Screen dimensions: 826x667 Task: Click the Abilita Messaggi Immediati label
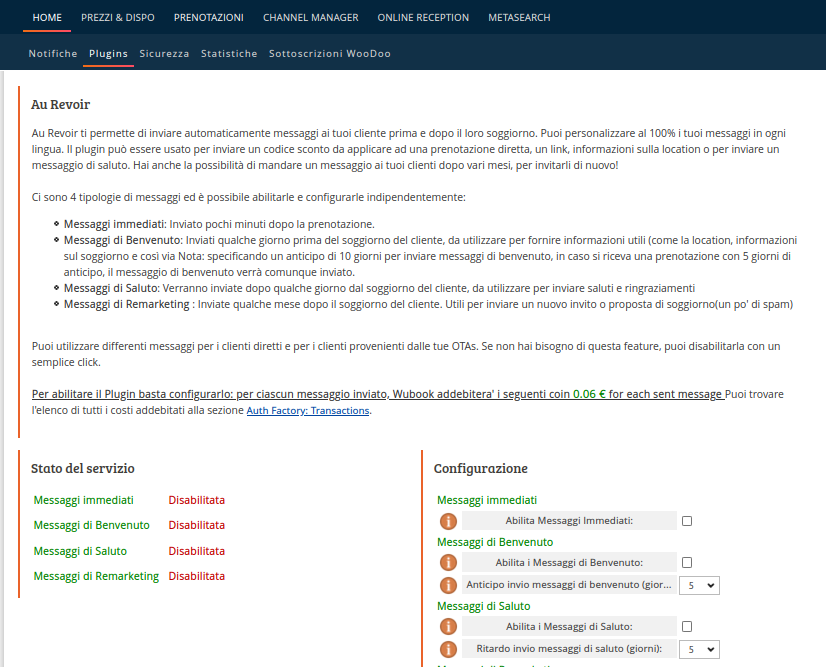pos(569,521)
